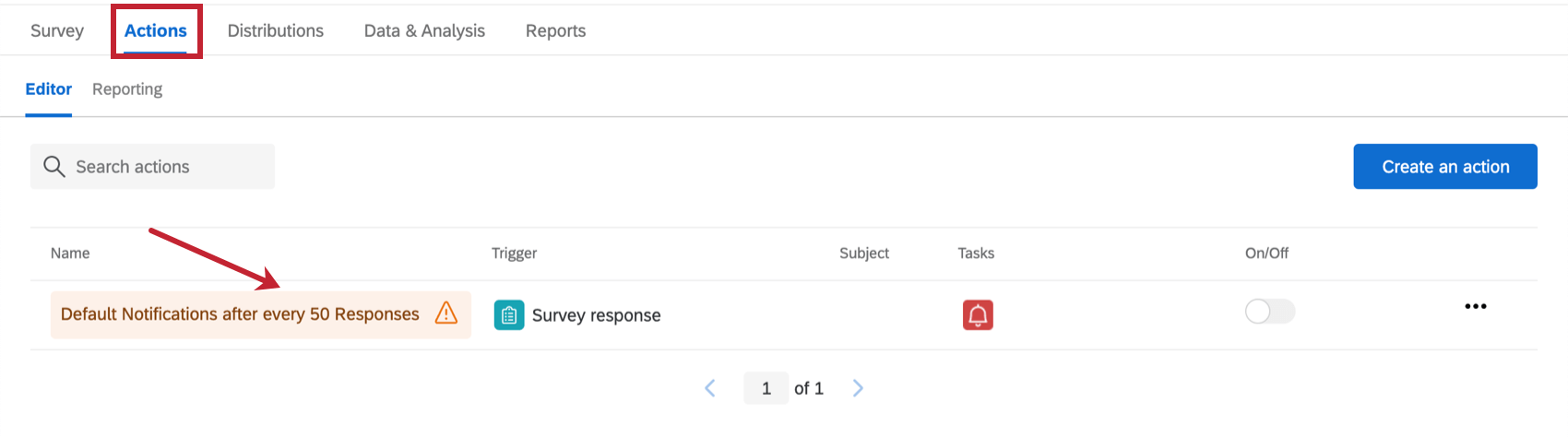Open Default Notifications after every 50 Responses
1568x437 pixels.
(240, 314)
